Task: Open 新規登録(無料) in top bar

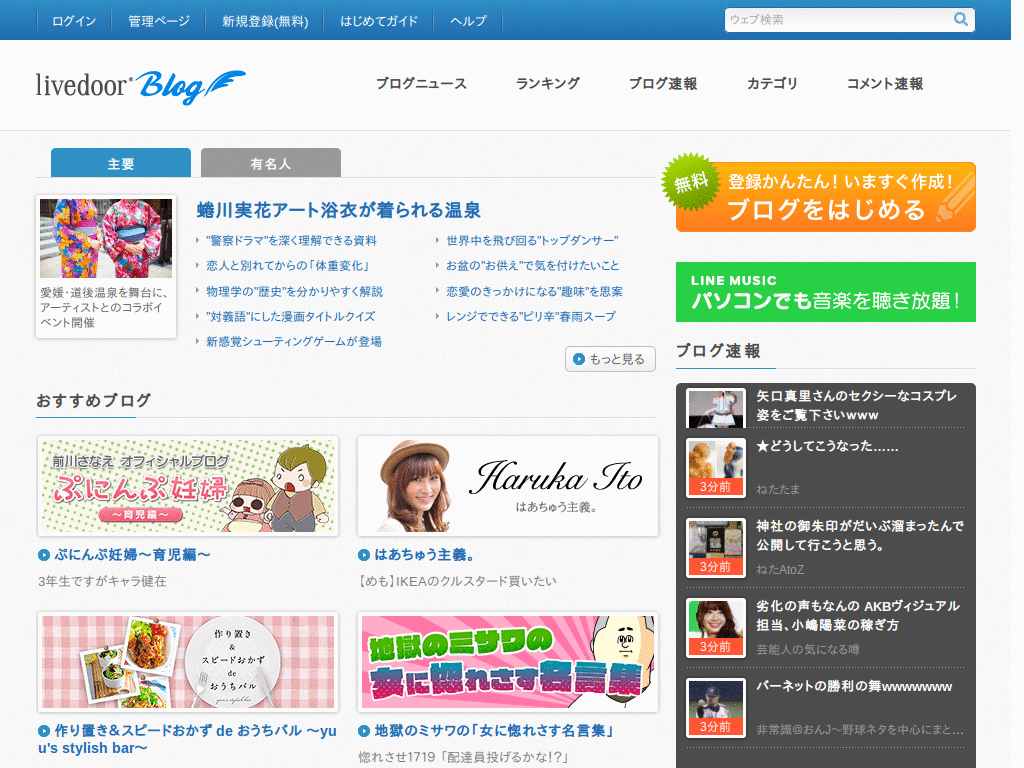Action: (264, 21)
